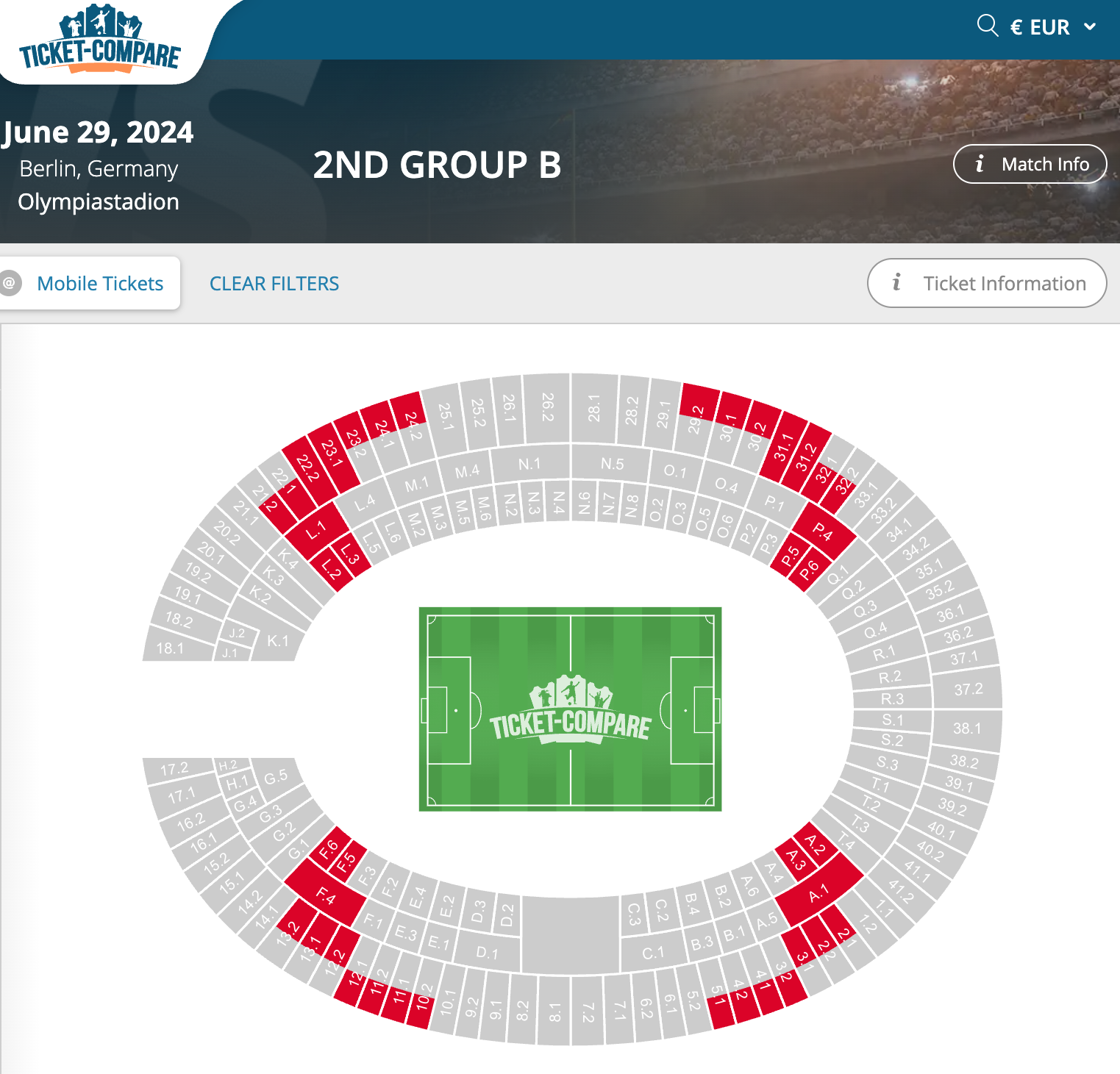Screen dimensions: 1120x1074
Task: Click the currency dropdown chevron arrow
Action: (x=1090, y=27)
